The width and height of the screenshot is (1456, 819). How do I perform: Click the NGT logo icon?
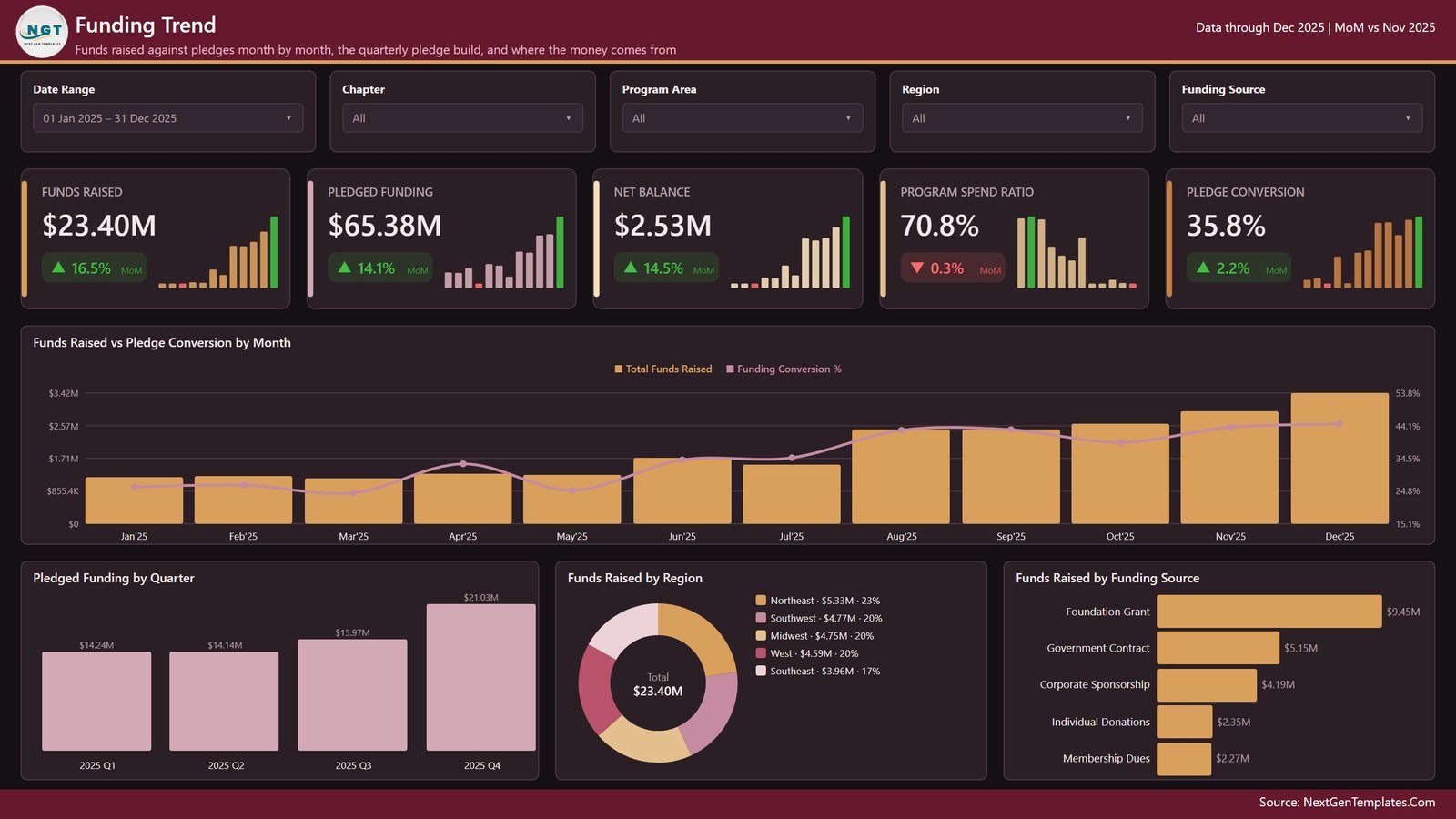[x=42, y=32]
